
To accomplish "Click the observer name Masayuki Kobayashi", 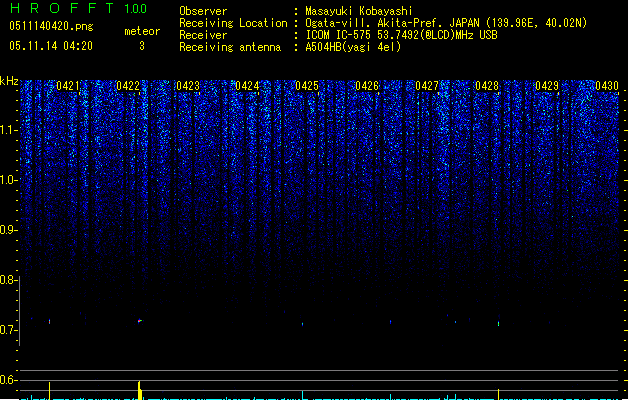I will click(359, 11).
